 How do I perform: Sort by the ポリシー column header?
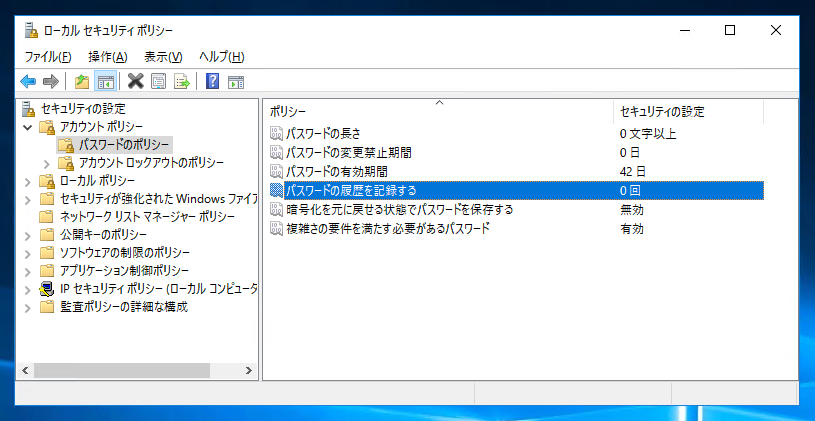(439, 111)
